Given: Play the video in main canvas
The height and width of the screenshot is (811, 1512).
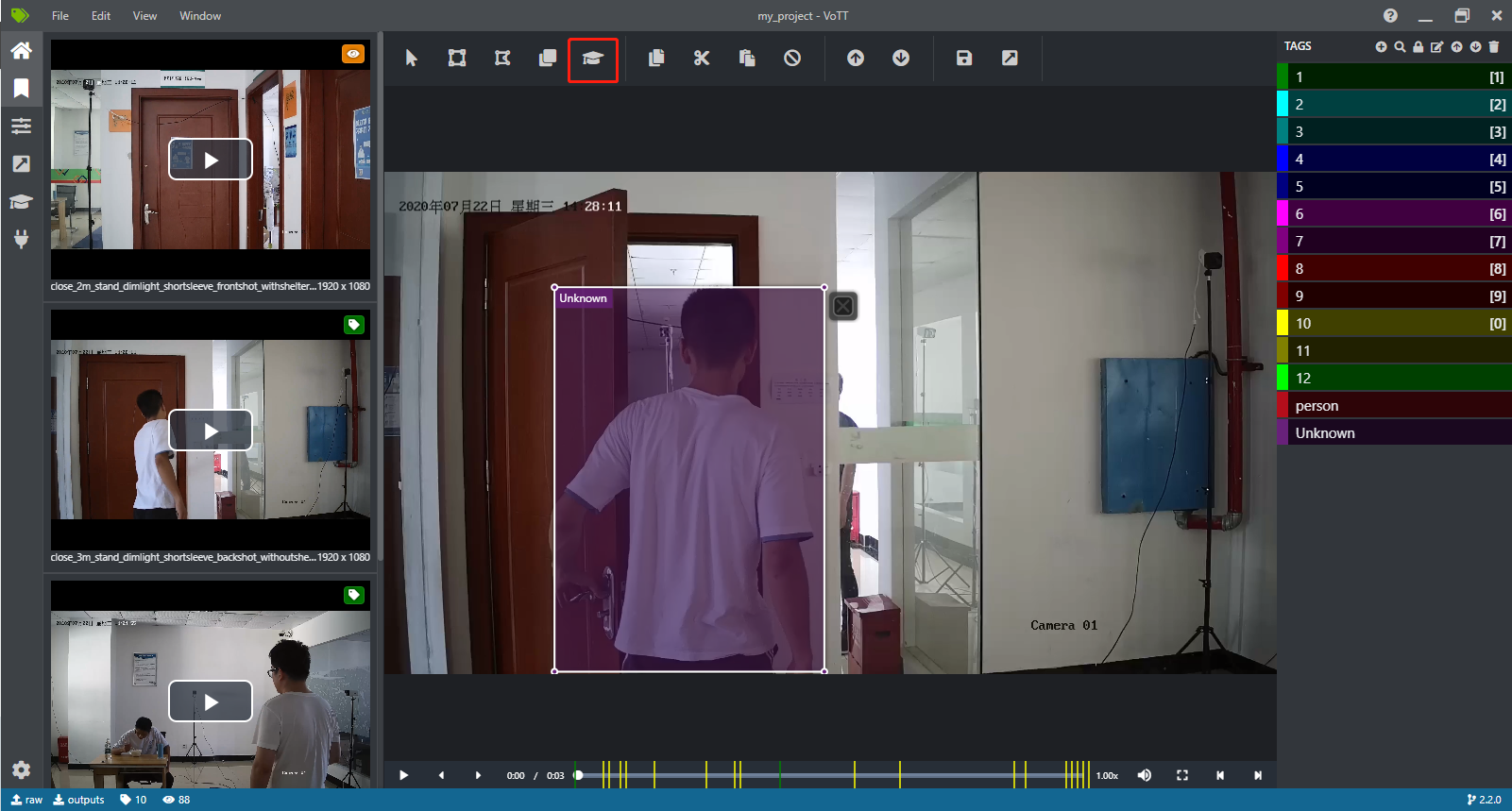Looking at the screenshot, I should click(x=403, y=775).
